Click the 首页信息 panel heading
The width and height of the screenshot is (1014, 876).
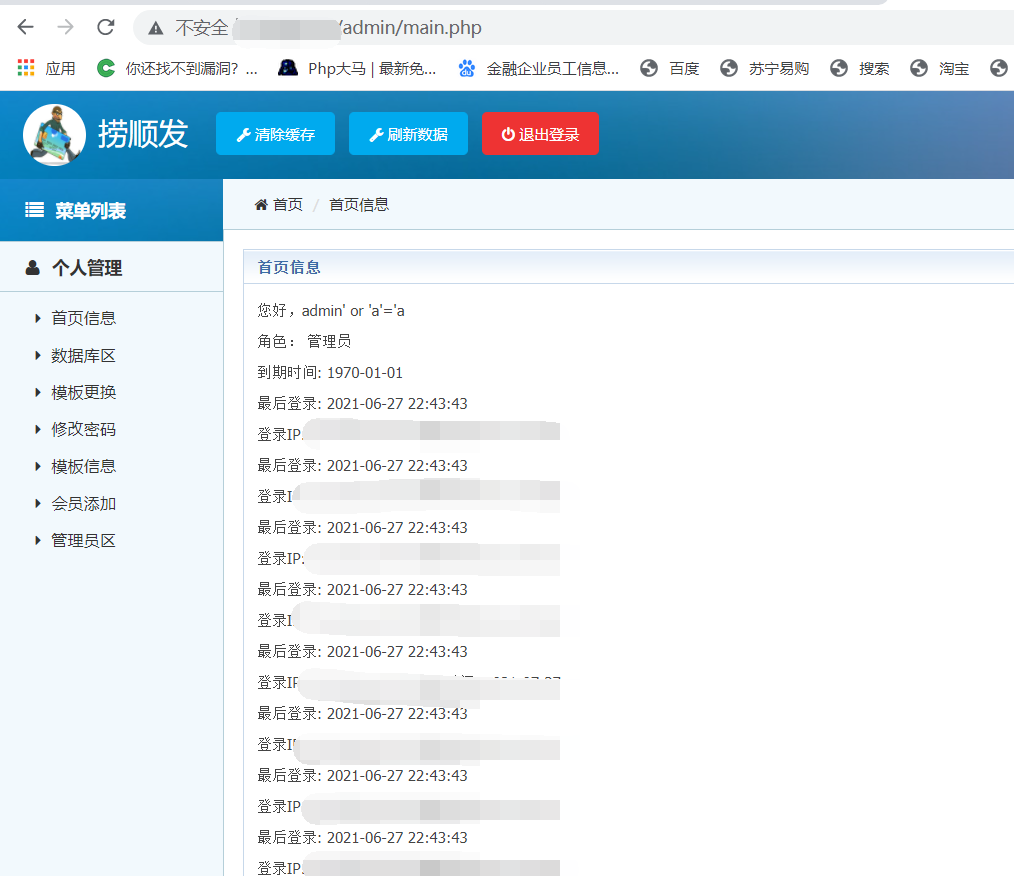pyautogui.click(x=289, y=267)
